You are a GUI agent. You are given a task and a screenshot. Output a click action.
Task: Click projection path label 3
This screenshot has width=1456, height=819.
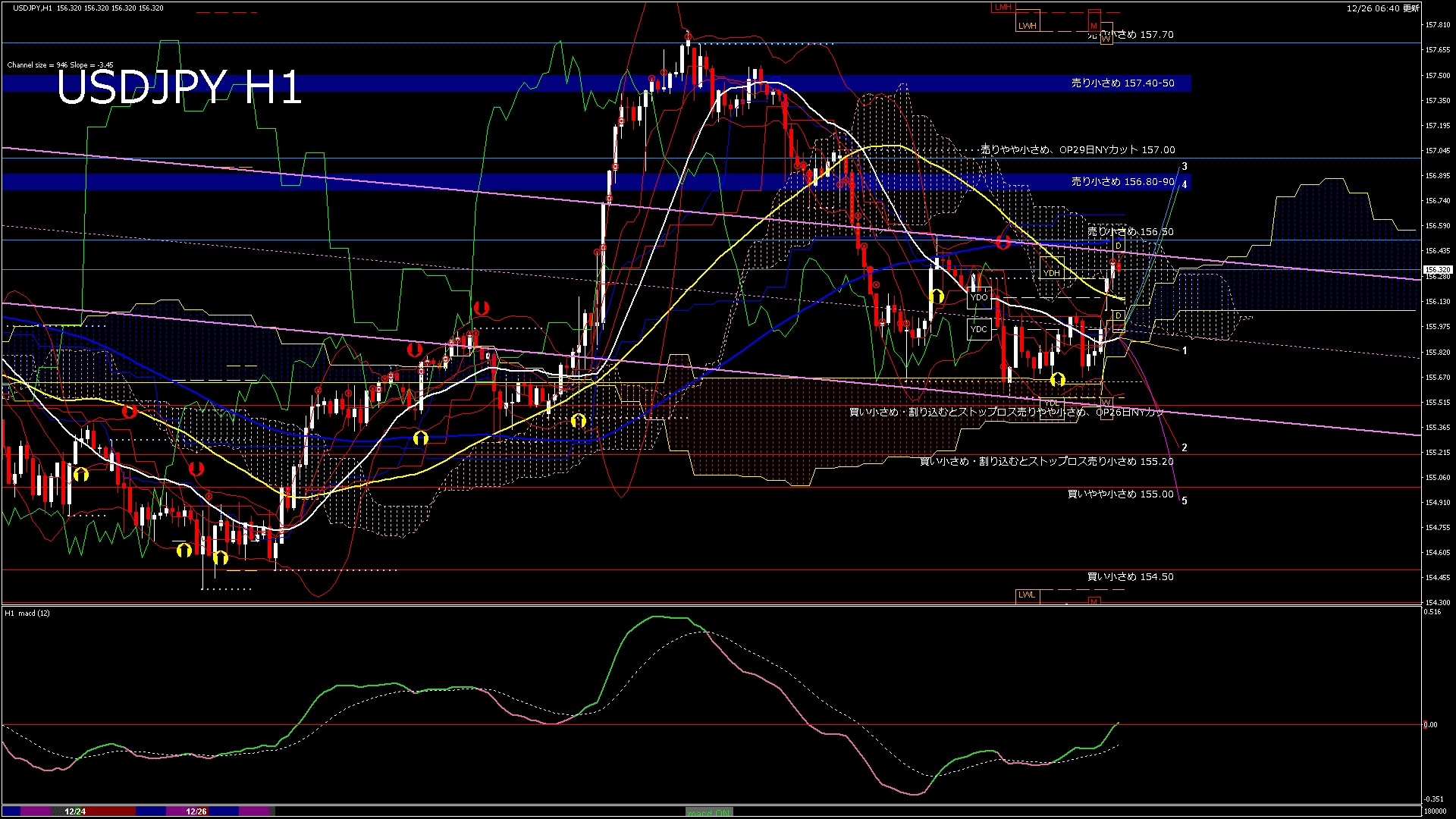point(1185,167)
